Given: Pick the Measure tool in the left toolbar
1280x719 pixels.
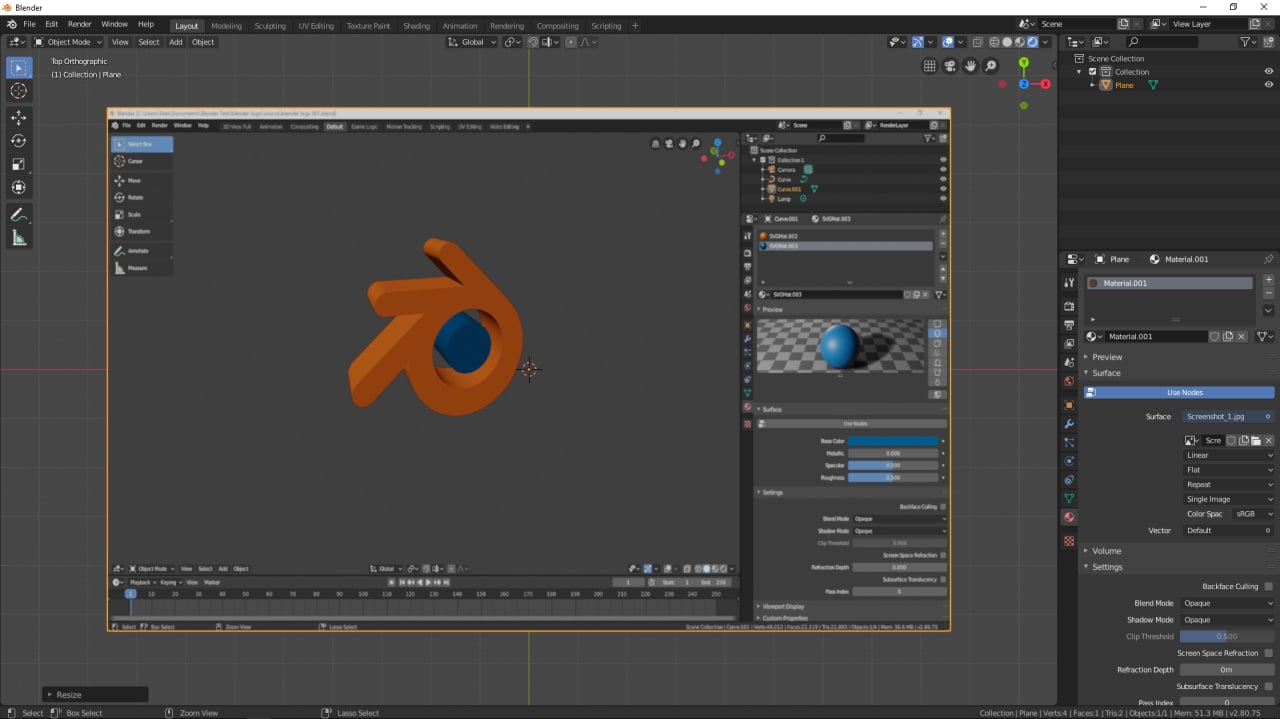Looking at the screenshot, I should [19, 238].
